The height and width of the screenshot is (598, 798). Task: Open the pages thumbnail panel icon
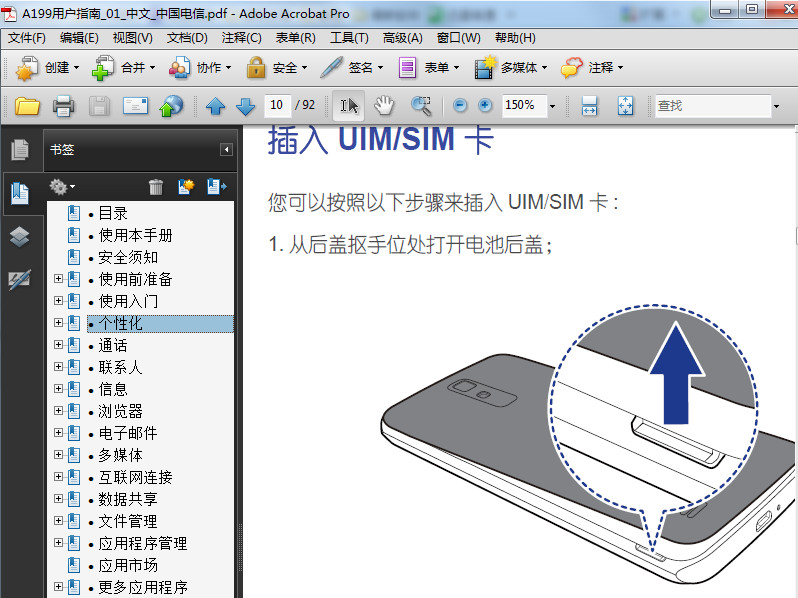tap(20, 150)
